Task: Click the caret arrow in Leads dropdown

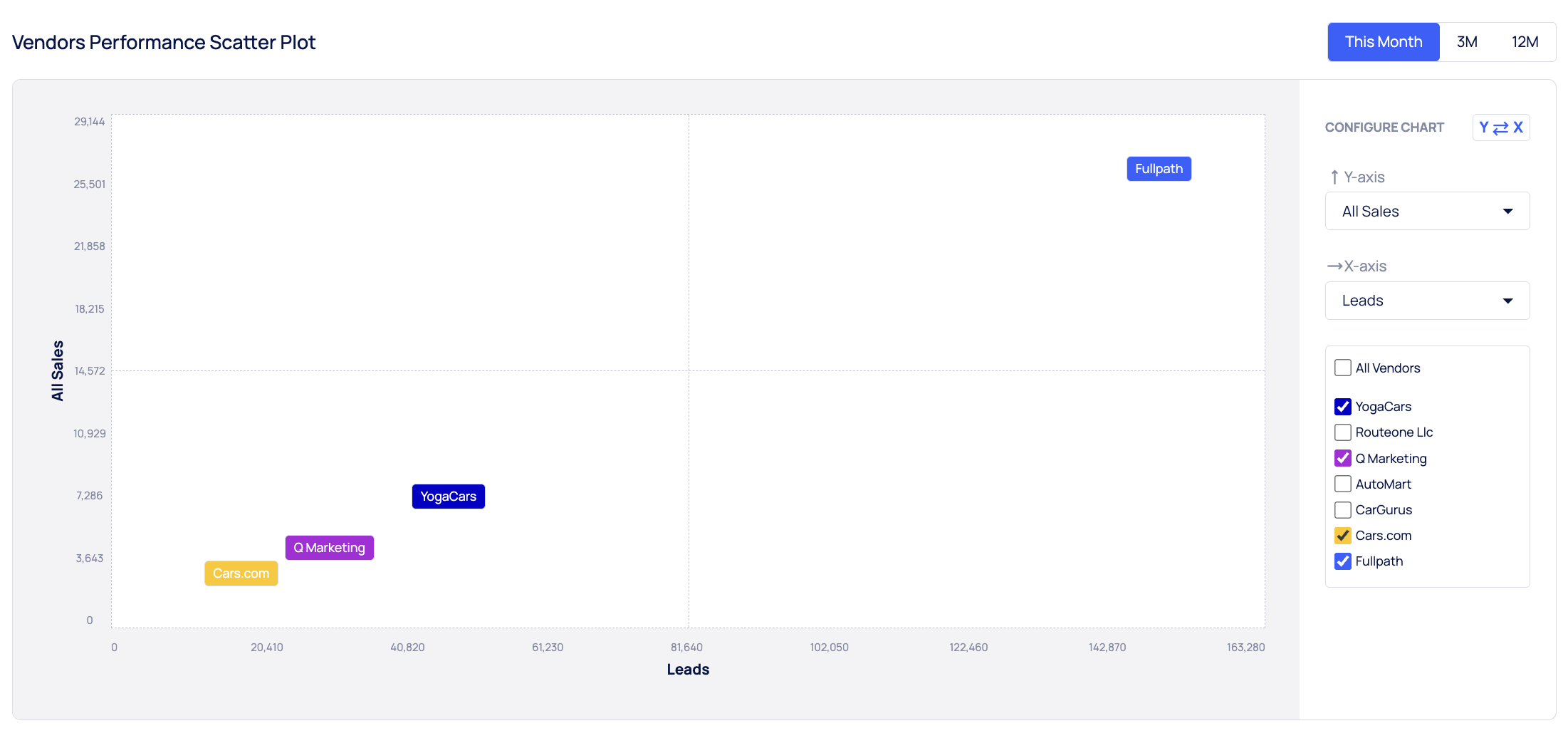Action: click(x=1507, y=301)
